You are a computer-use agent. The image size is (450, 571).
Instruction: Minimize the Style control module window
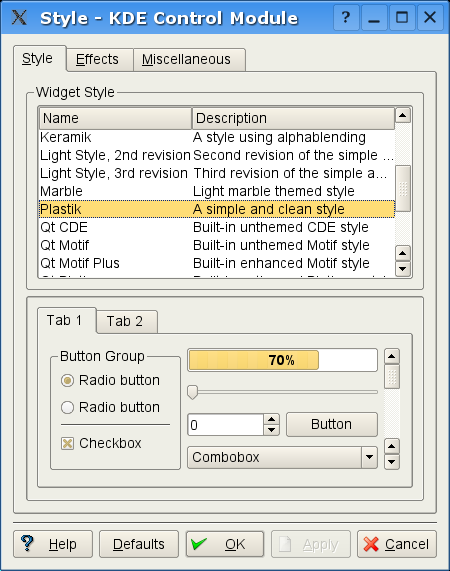point(374,17)
